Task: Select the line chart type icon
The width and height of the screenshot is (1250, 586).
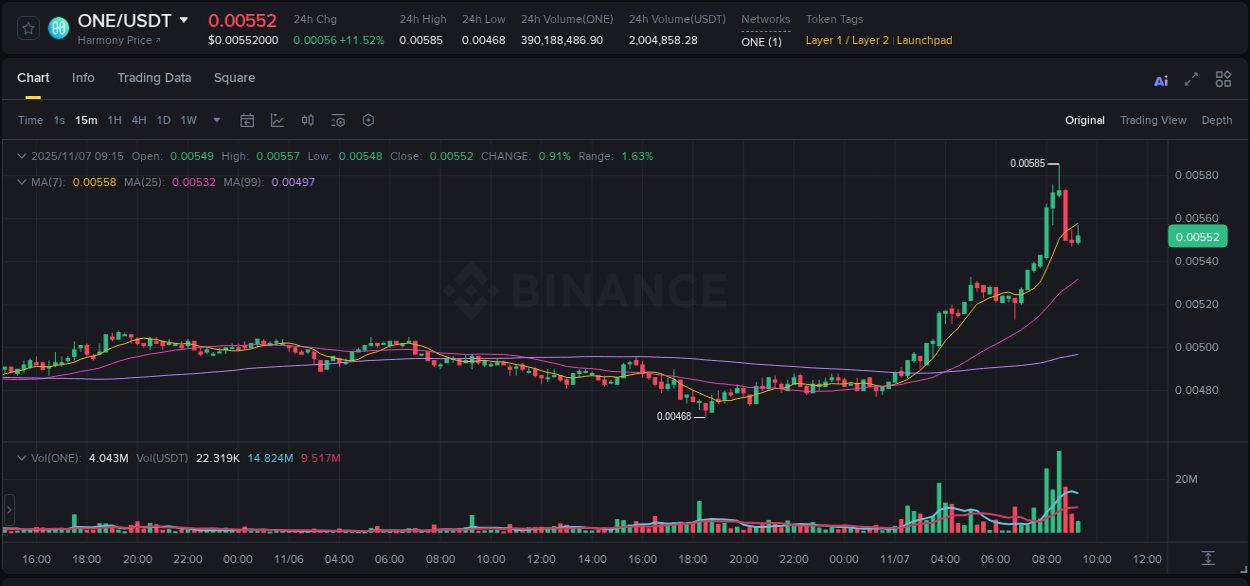Action: coord(277,120)
